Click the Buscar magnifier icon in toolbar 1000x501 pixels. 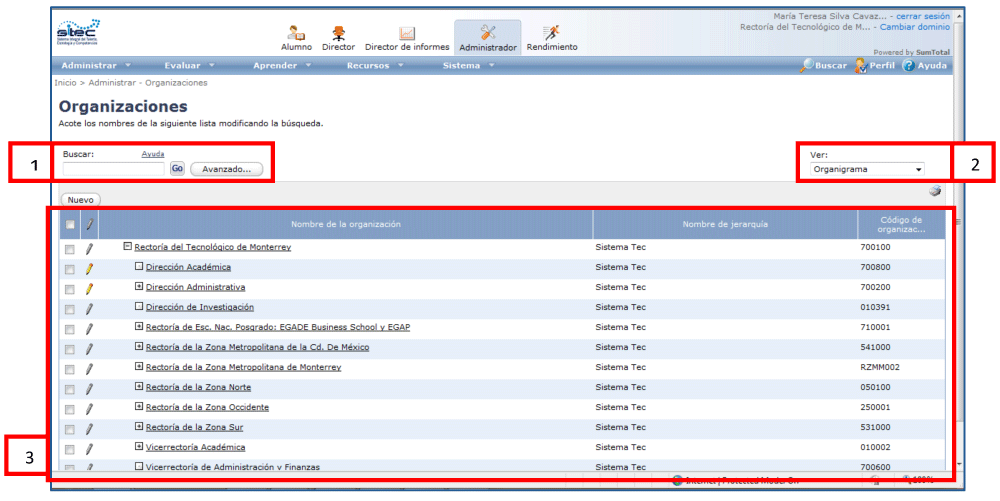tap(807, 65)
